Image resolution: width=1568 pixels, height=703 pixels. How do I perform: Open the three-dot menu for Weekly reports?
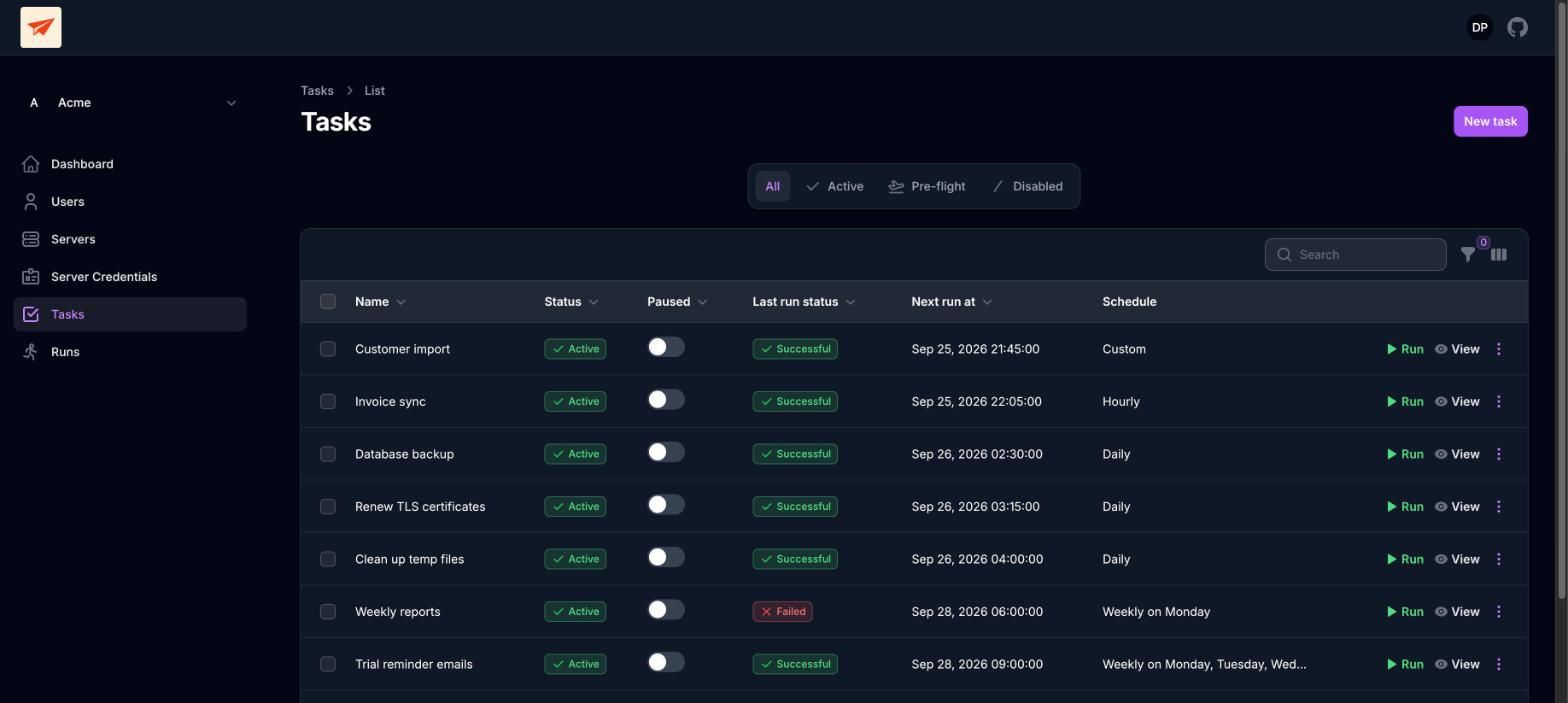click(1498, 612)
